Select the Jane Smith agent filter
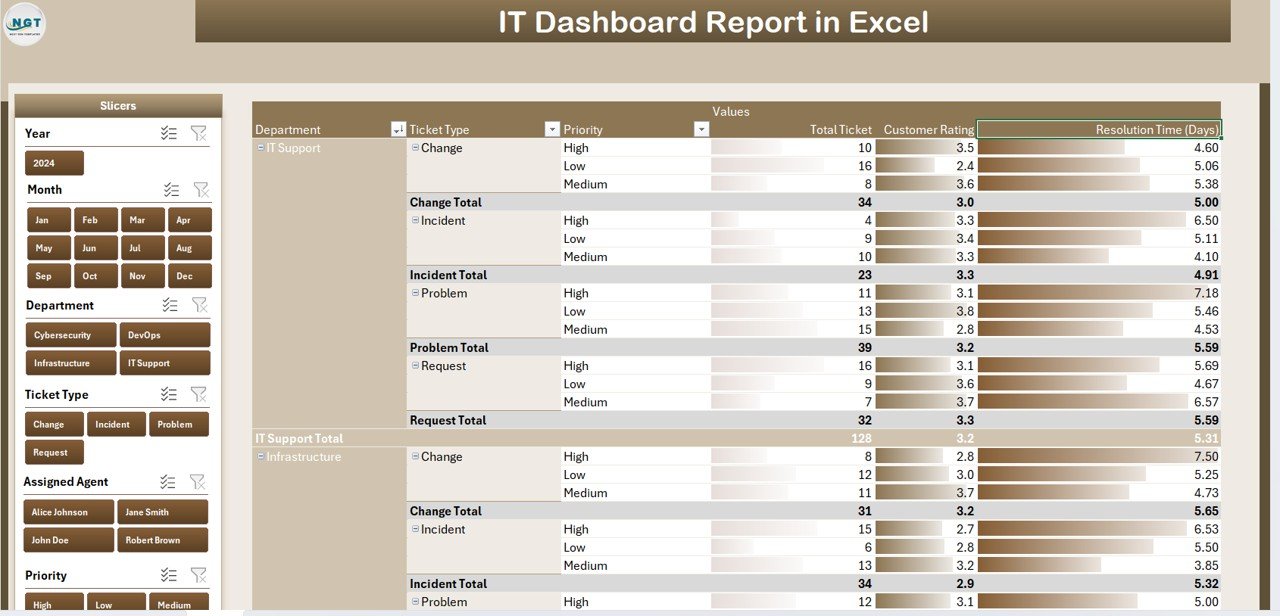The image size is (1280, 616). click(x=162, y=511)
